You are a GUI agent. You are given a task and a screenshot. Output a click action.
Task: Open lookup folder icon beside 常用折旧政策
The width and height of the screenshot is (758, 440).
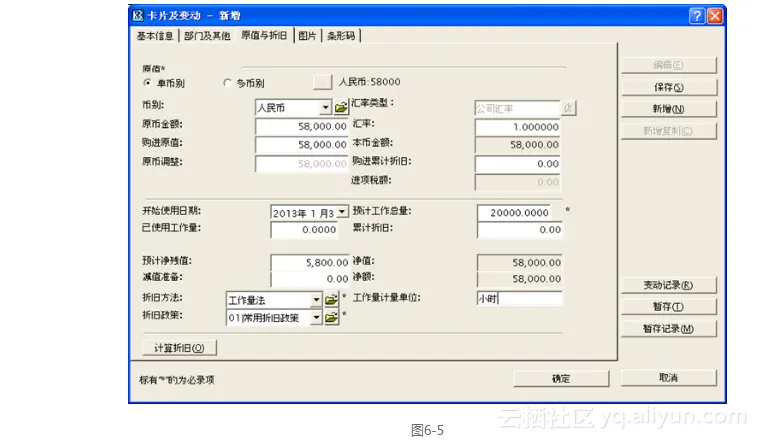(331, 318)
